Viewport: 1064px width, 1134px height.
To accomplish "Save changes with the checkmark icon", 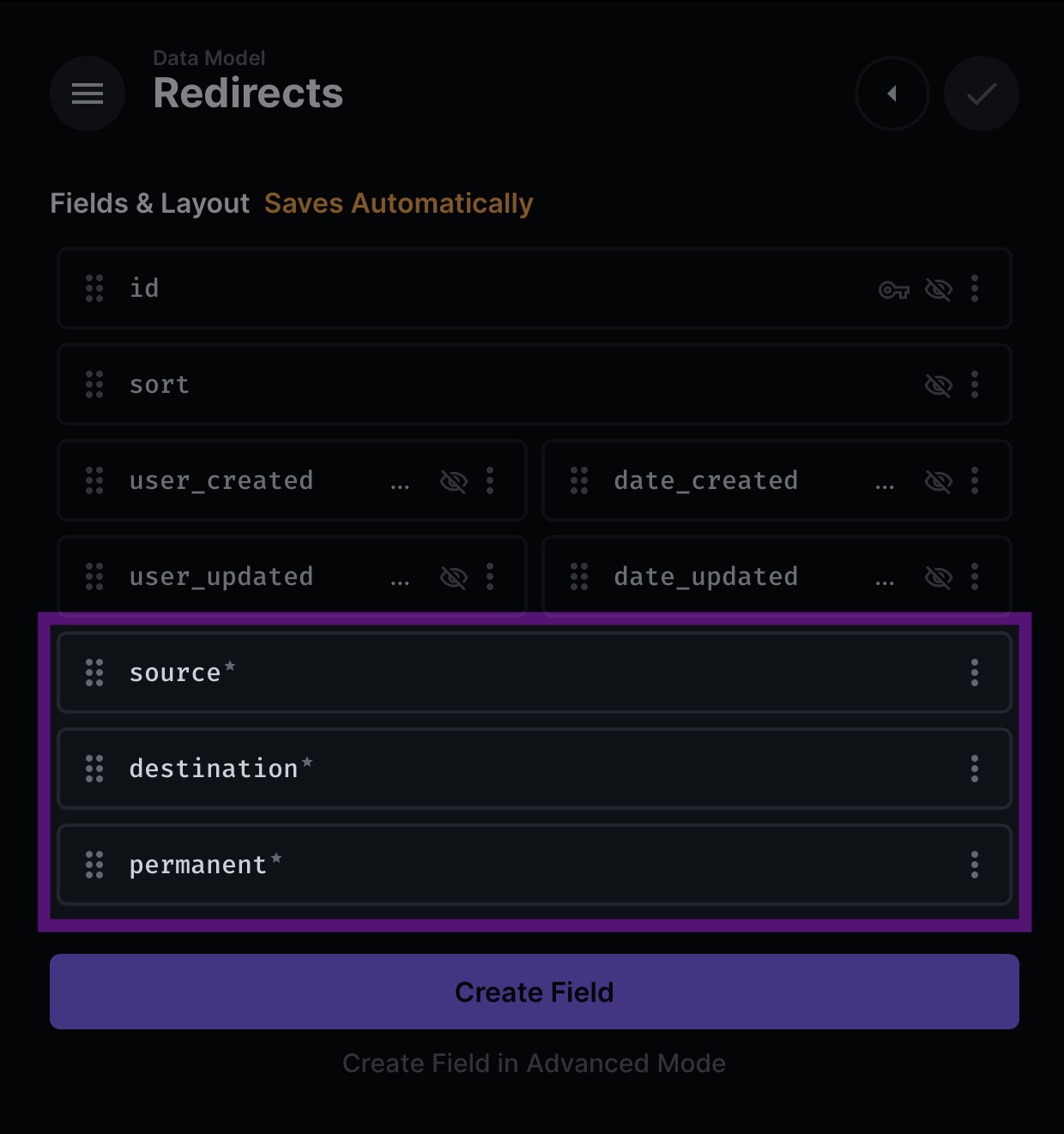I will (x=982, y=93).
